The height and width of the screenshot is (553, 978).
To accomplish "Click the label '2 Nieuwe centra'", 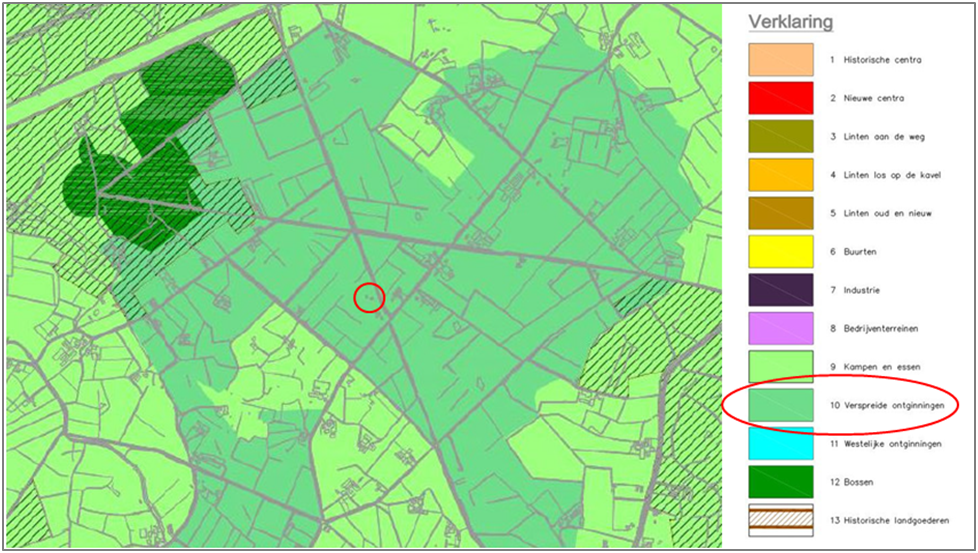I will click(x=866, y=99).
